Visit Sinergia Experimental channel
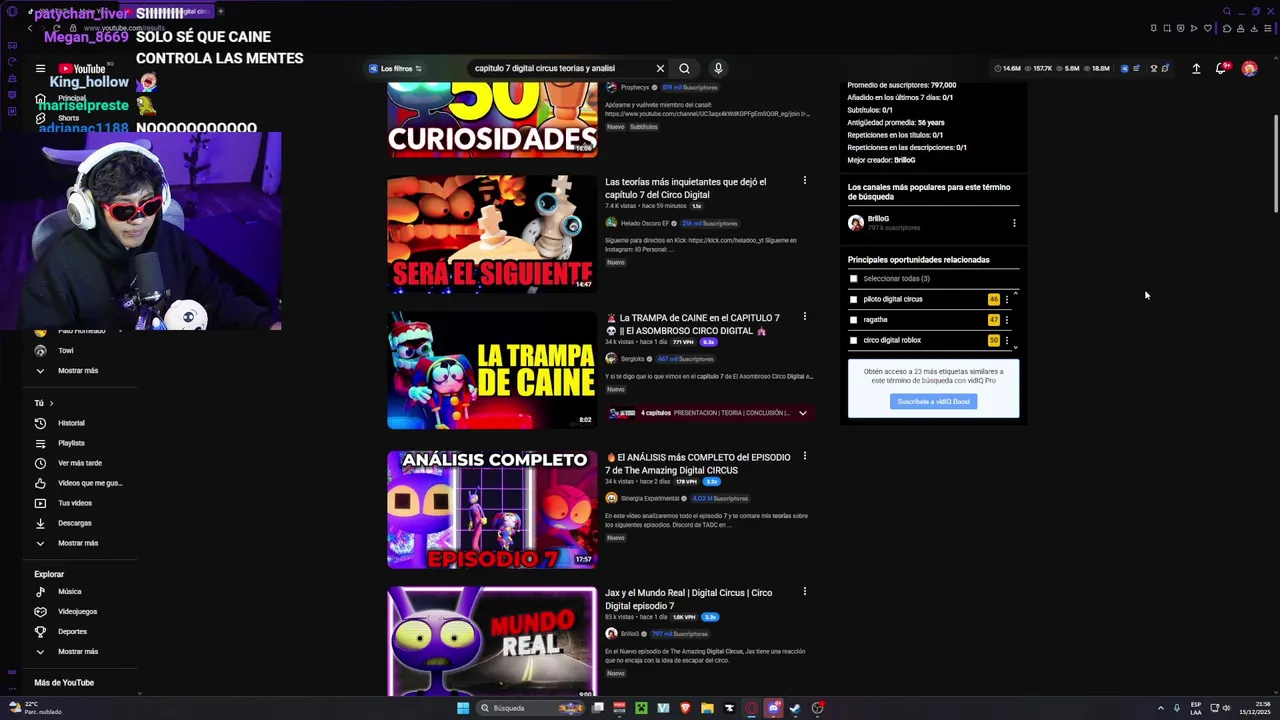This screenshot has width=1280, height=720. (650, 498)
